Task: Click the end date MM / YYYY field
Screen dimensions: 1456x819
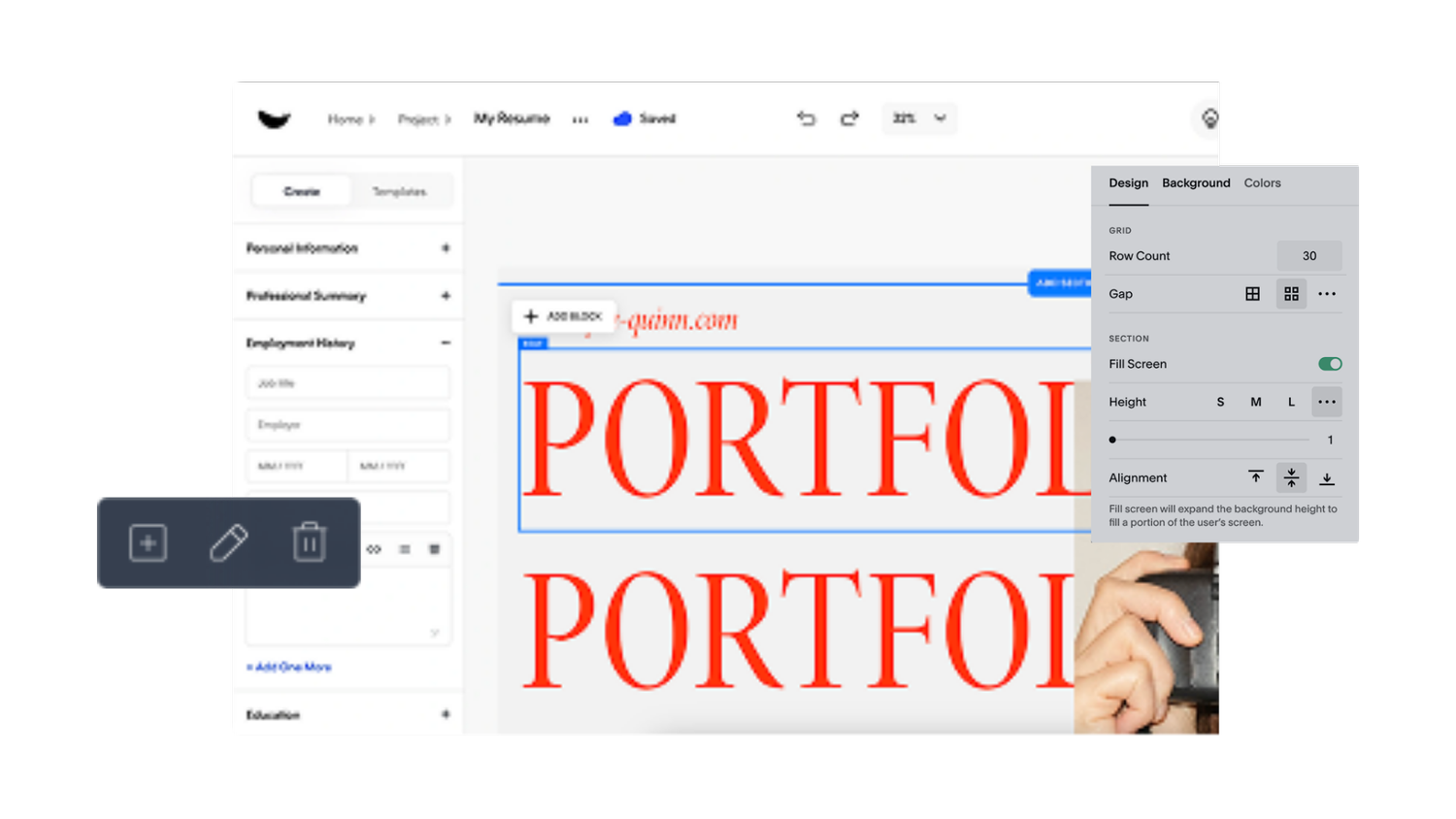Action: [399, 467]
